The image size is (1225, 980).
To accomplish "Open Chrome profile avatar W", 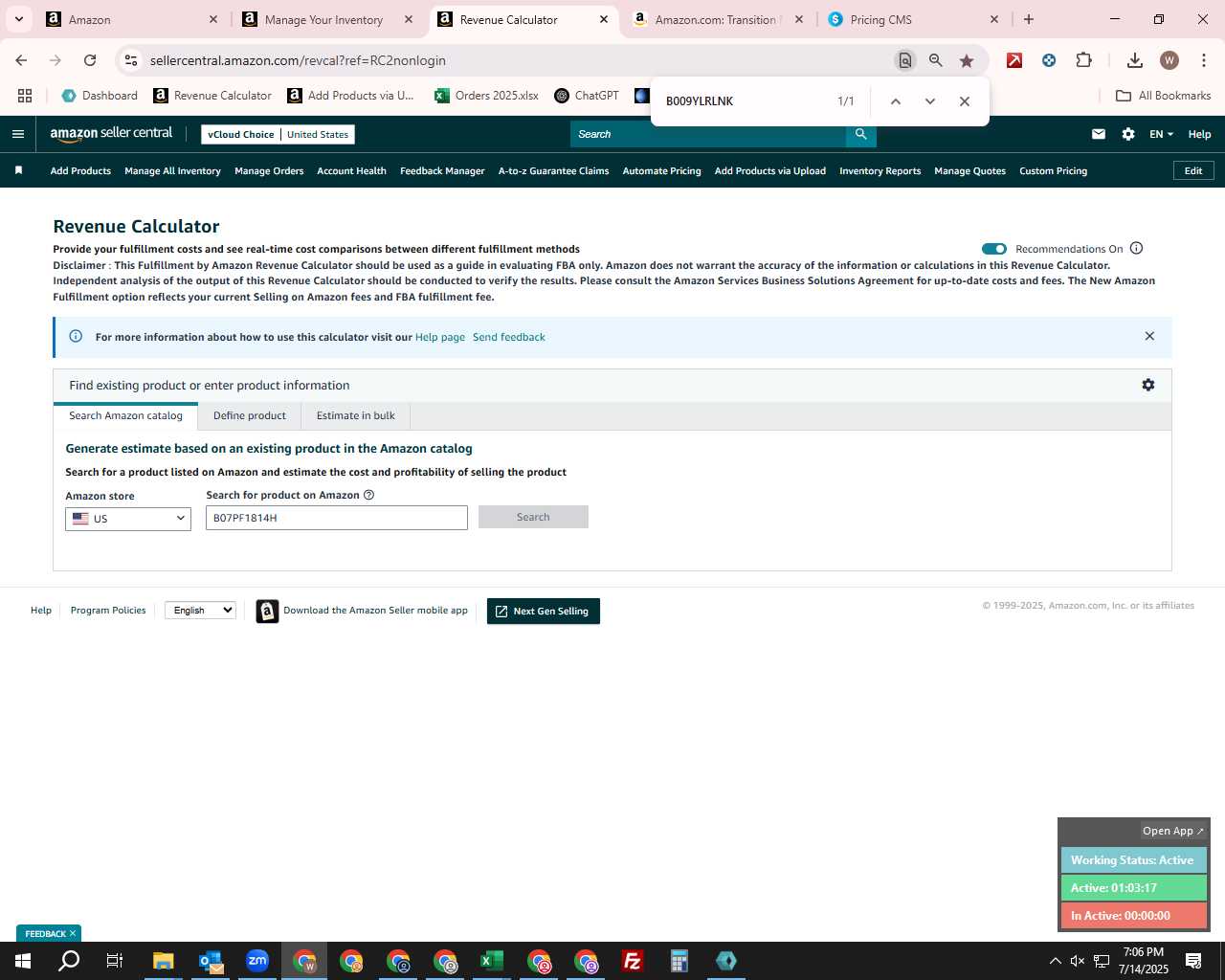I will (1169, 60).
